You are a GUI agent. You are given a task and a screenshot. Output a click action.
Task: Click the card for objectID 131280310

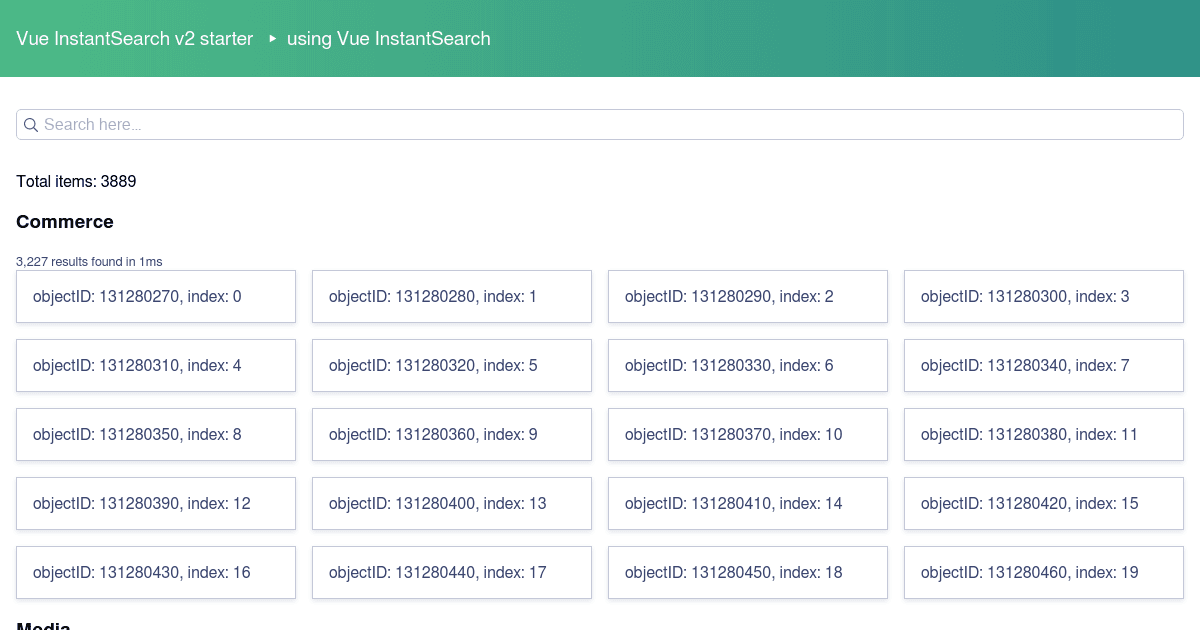(x=156, y=365)
